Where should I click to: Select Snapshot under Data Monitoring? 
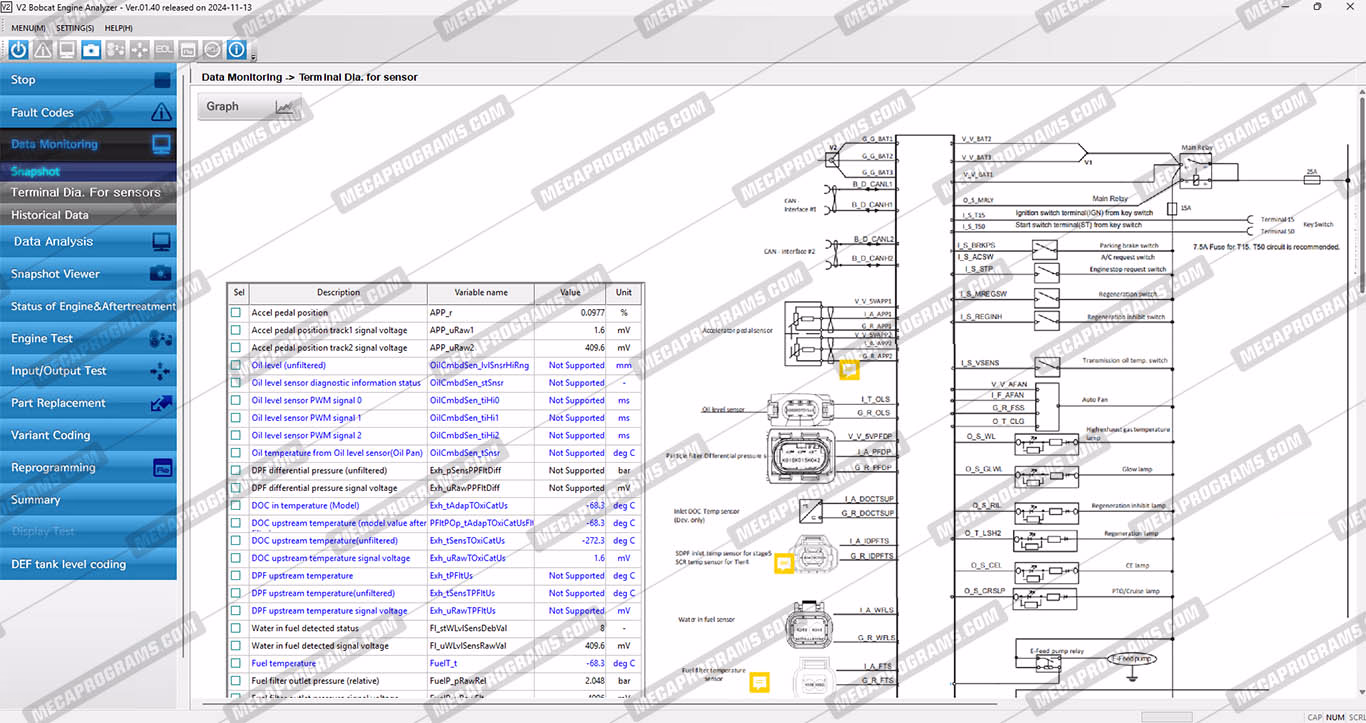(88, 172)
